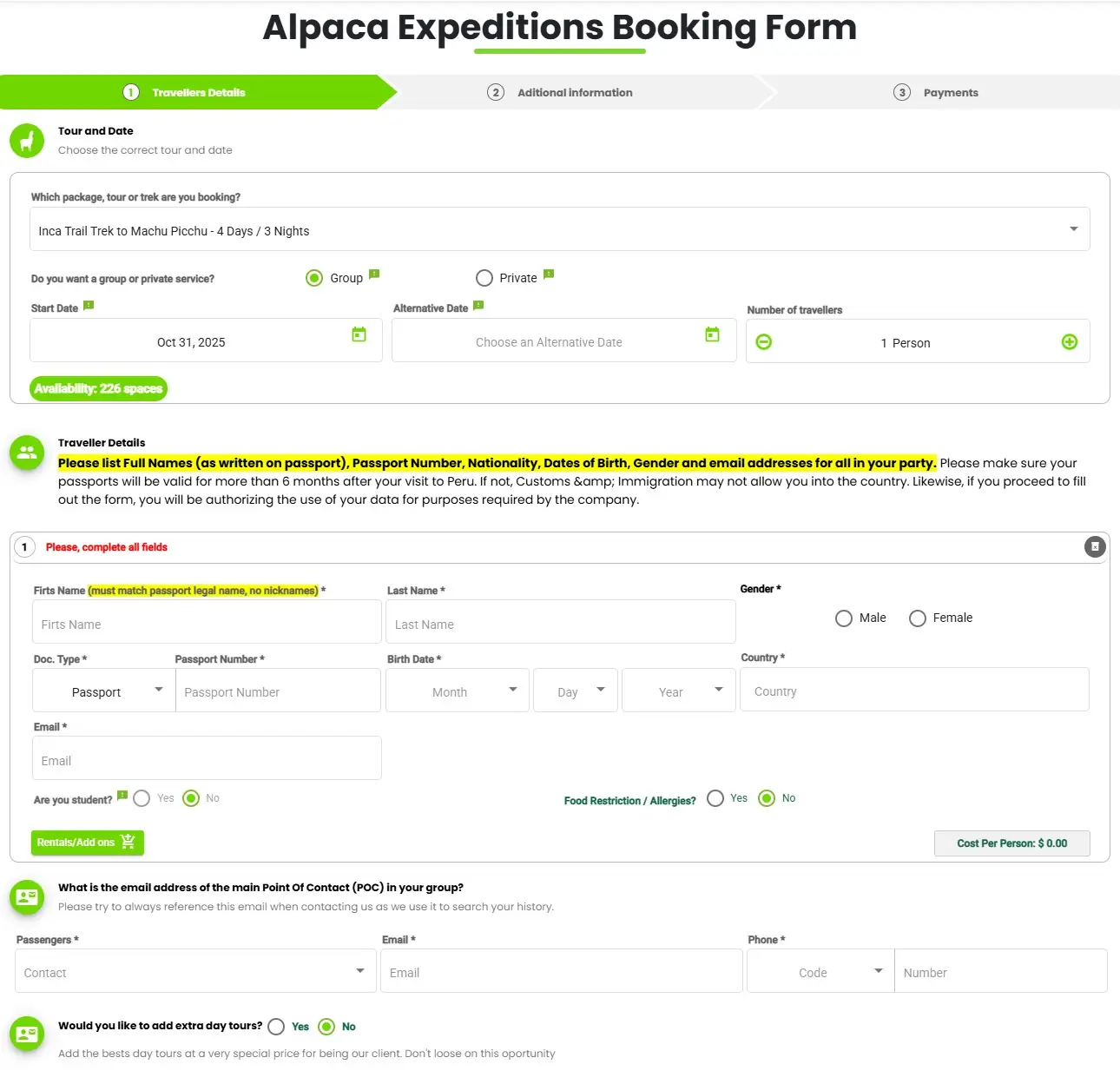This screenshot has width=1120, height=1071.
Task: Click the Passport Number input field
Action: (278, 691)
